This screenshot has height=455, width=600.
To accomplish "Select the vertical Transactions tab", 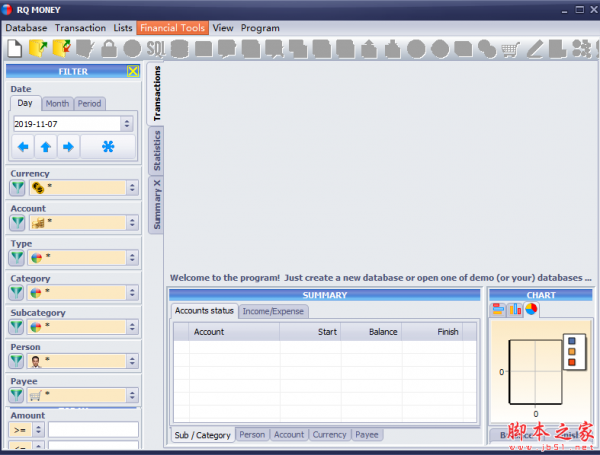I will [157, 93].
